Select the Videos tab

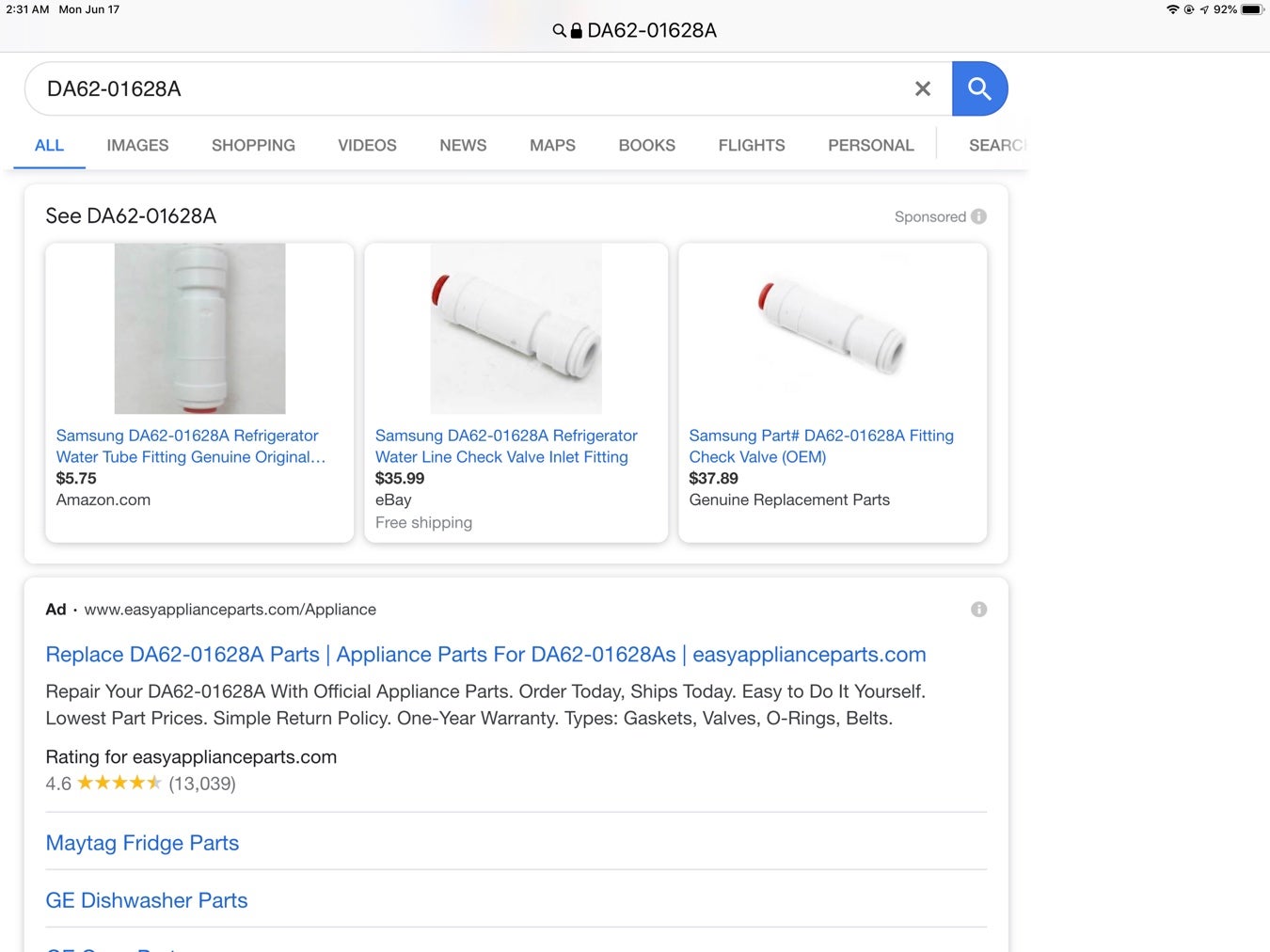(x=367, y=146)
